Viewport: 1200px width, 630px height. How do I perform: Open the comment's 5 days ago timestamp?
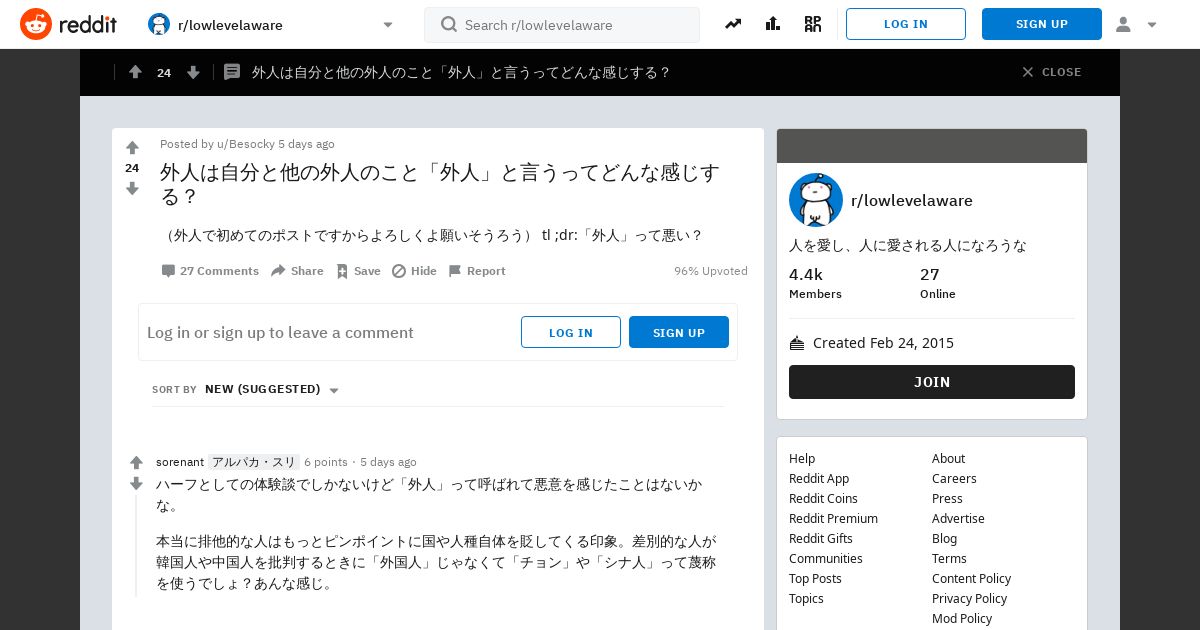(x=388, y=462)
